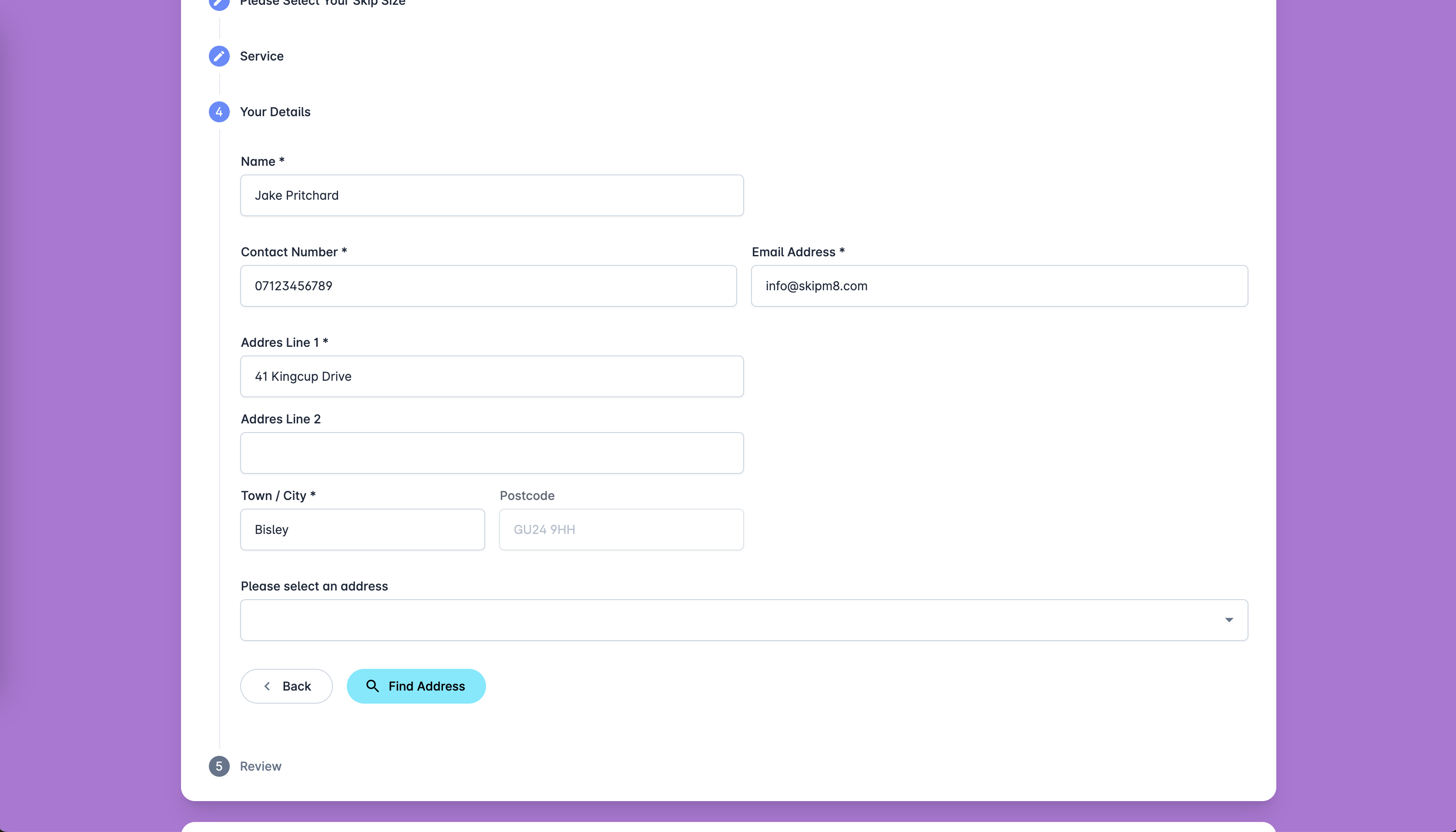Click the Addres Line 2 label
The image size is (1456, 832).
(281, 419)
